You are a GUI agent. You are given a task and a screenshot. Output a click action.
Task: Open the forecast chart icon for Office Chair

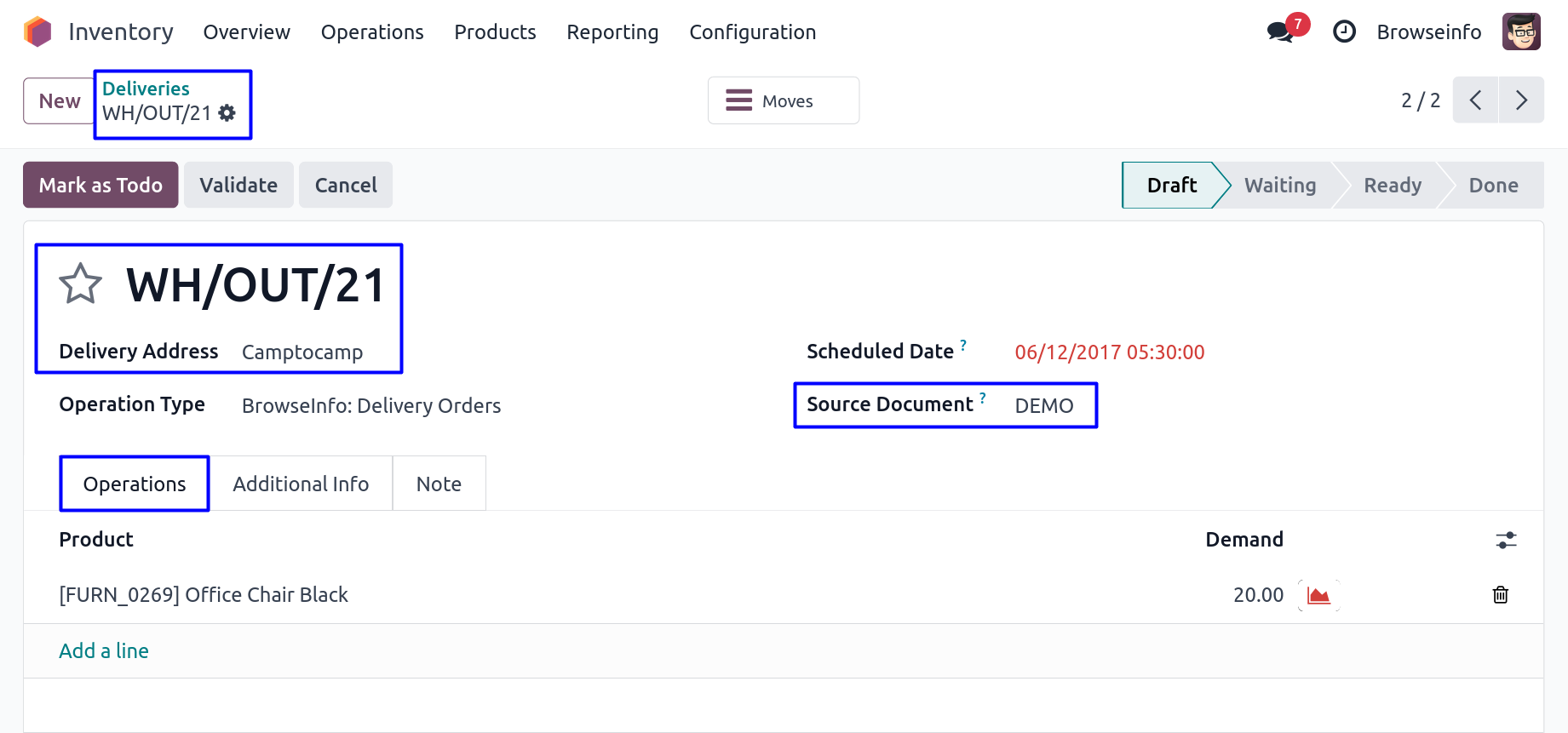[x=1318, y=595]
